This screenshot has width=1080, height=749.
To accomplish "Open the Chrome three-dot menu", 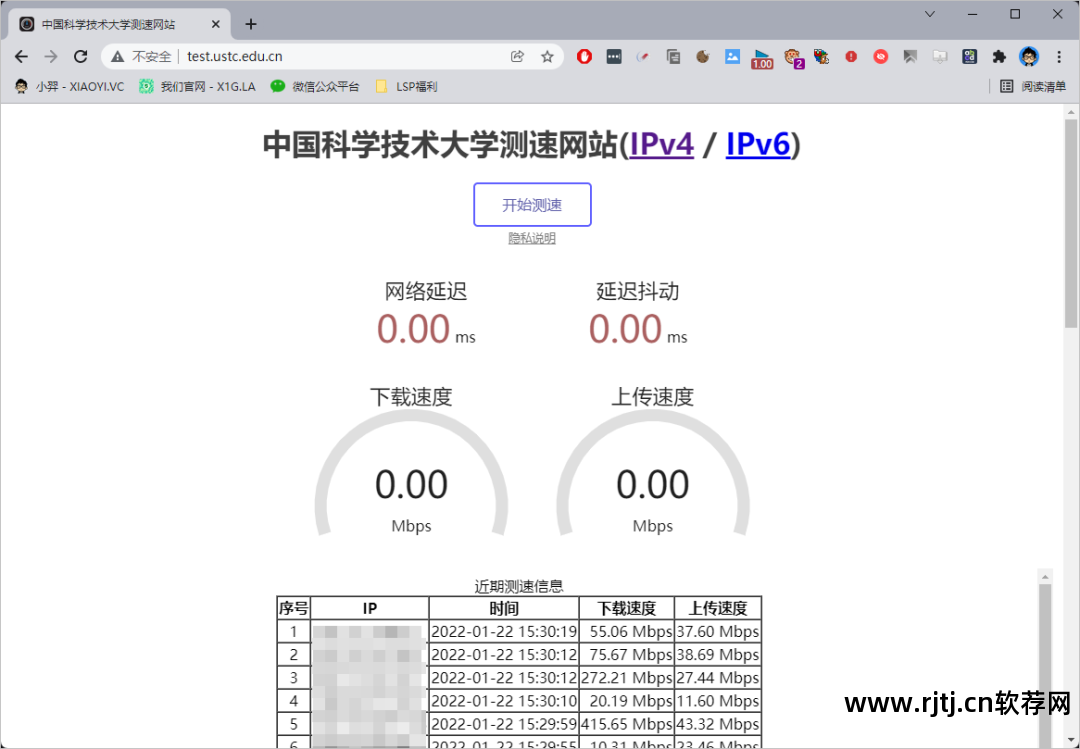I will pyautogui.click(x=1058, y=57).
